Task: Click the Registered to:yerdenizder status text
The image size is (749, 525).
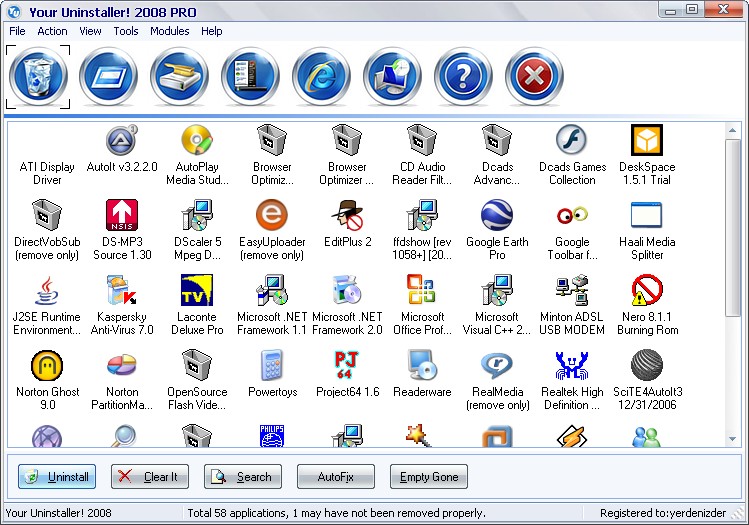Action: (x=663, y=513)
